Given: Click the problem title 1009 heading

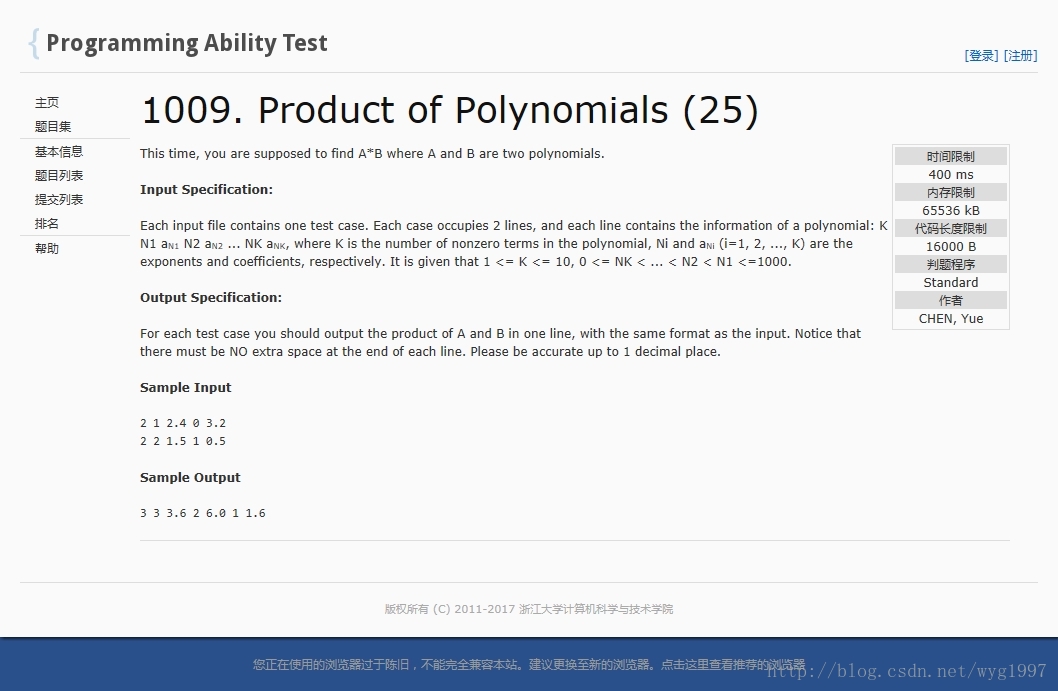Looking at the screenshot, I should (449, 110).
